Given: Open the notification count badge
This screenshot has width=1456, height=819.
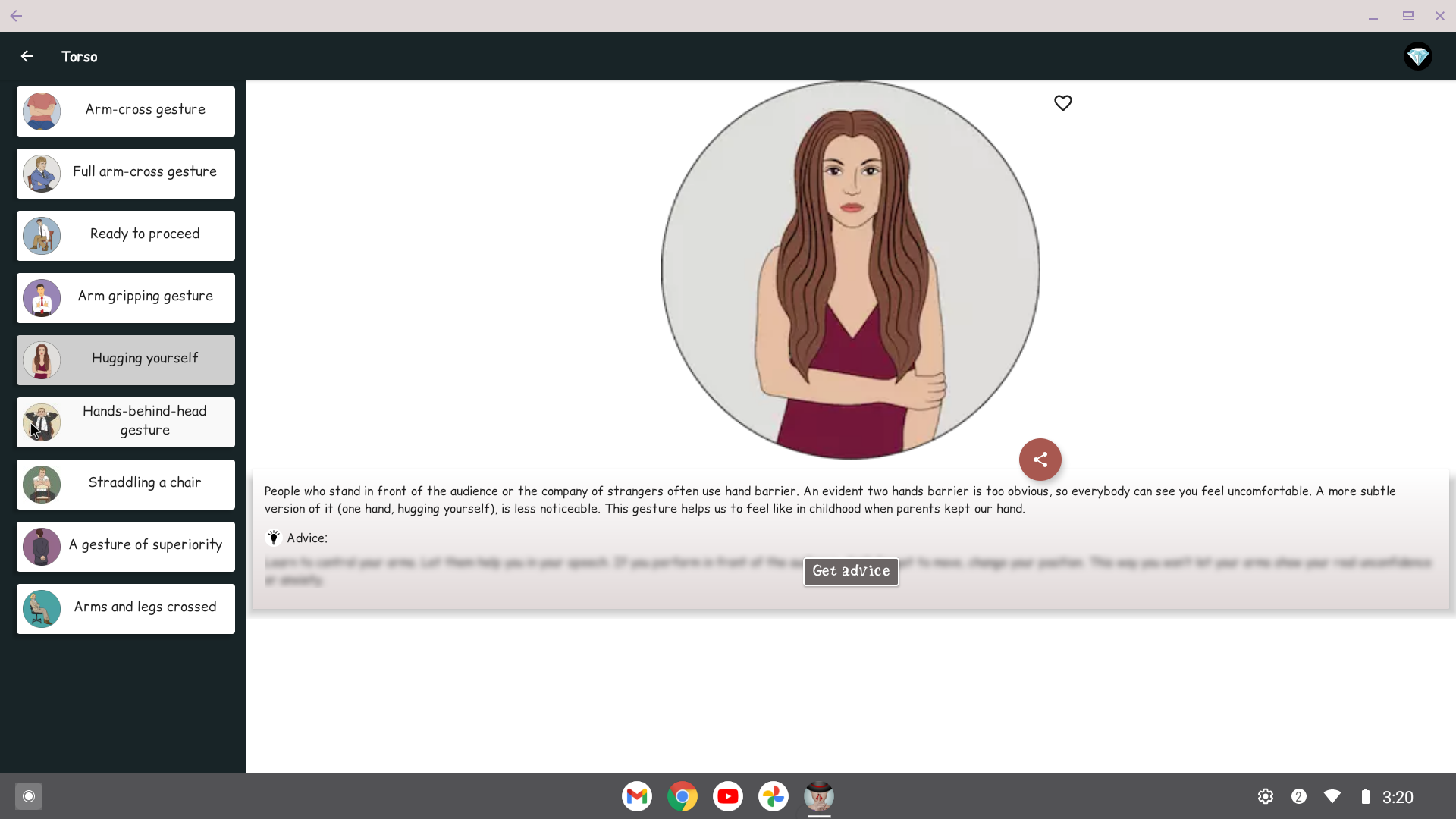Looking at the screenshot, I should tap(1299, 796).
